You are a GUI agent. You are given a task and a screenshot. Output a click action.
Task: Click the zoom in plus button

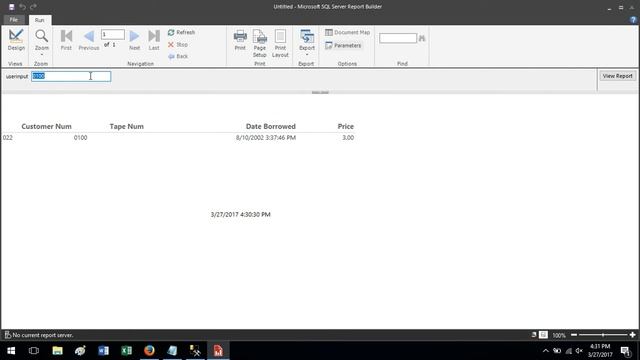[x=632, y=335]
